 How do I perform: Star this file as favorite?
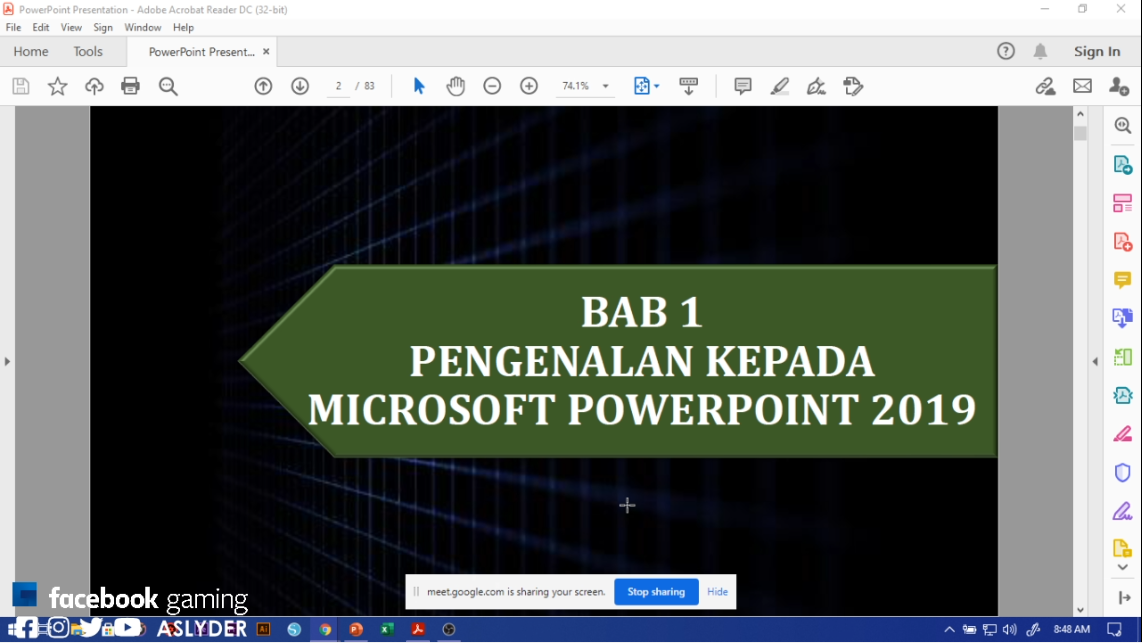(58, 86)
